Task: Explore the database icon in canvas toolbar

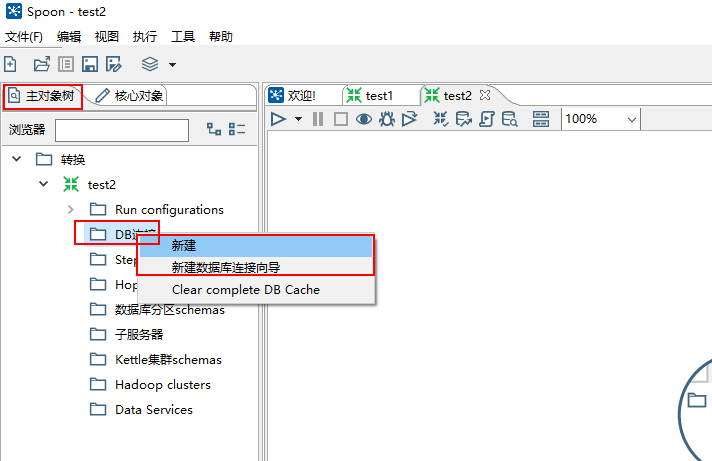Action: click(509, 119)
